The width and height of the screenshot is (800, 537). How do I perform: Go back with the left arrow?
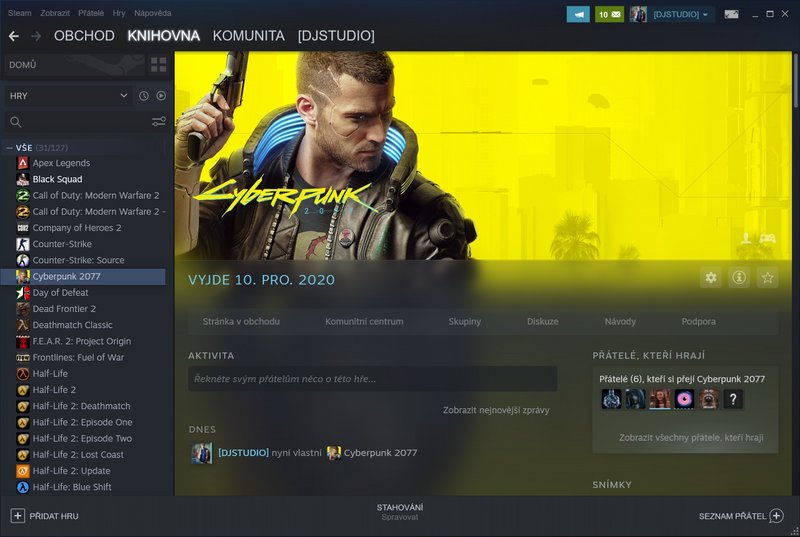click(14, 36)
